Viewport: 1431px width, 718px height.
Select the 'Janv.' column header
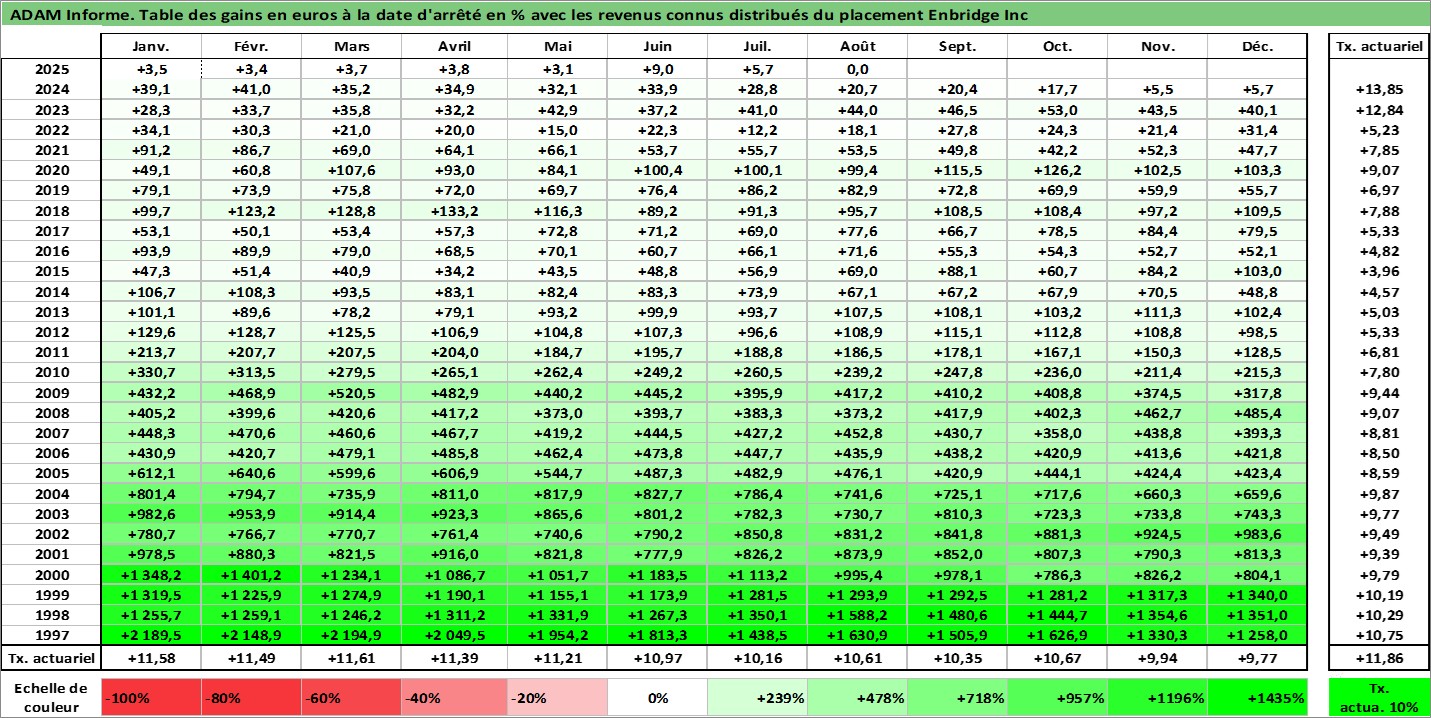[x=151, y=47]
